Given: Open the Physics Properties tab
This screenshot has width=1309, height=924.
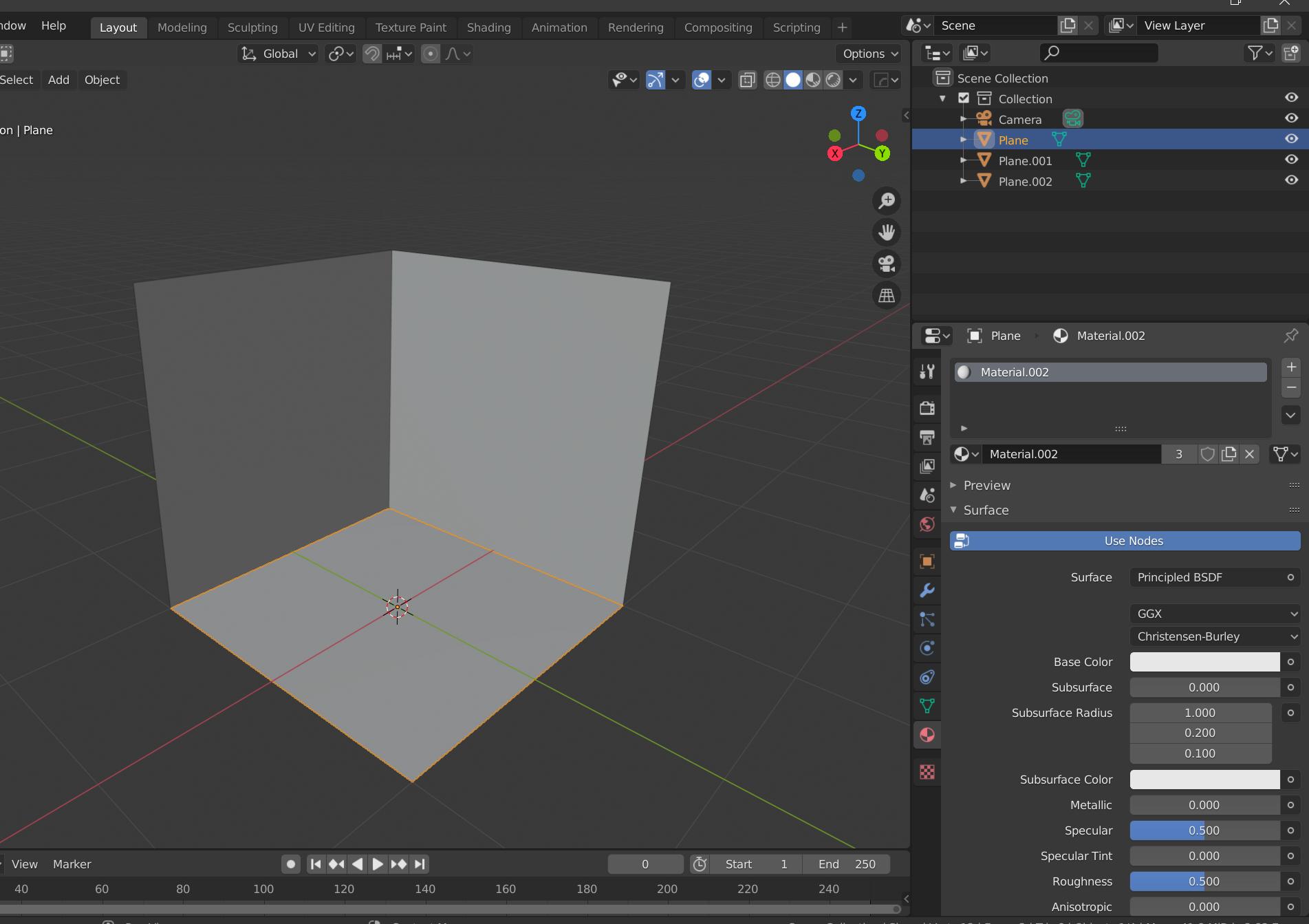Looking at the screenshot, I should (927, 648).
